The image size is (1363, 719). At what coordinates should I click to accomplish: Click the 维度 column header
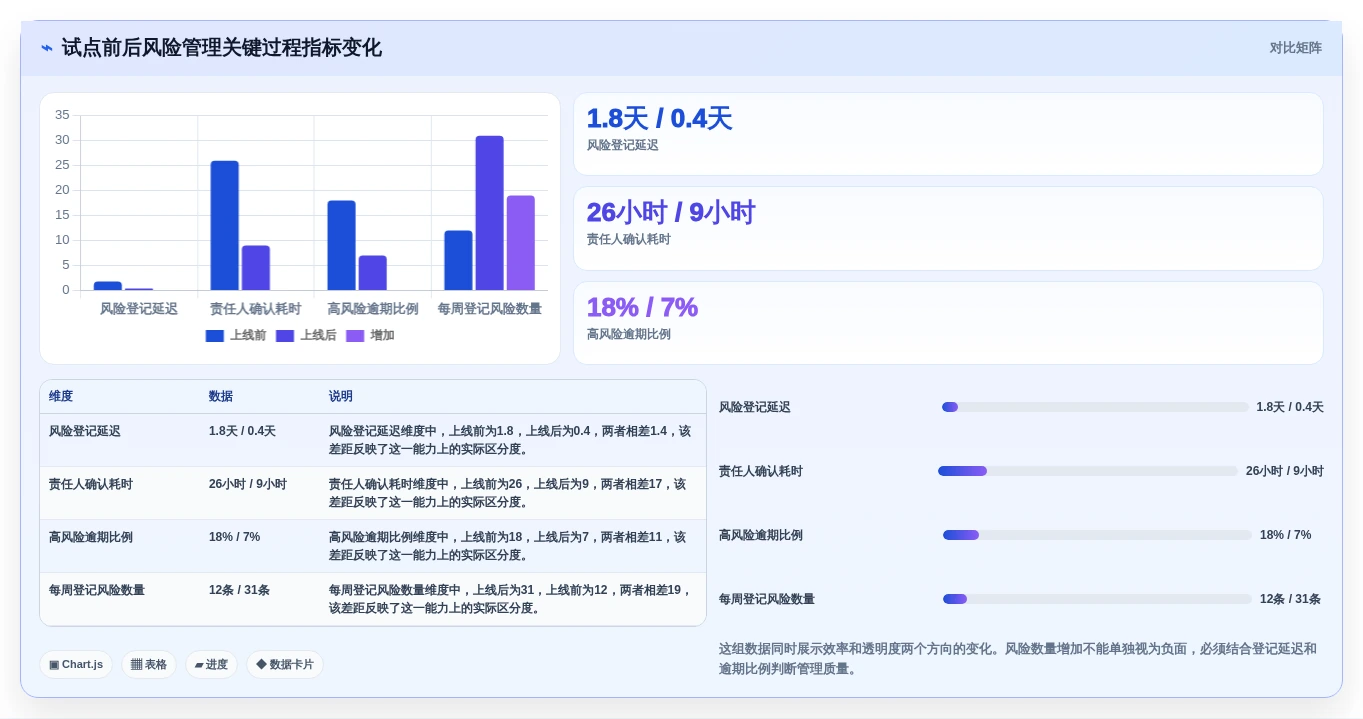61,397
